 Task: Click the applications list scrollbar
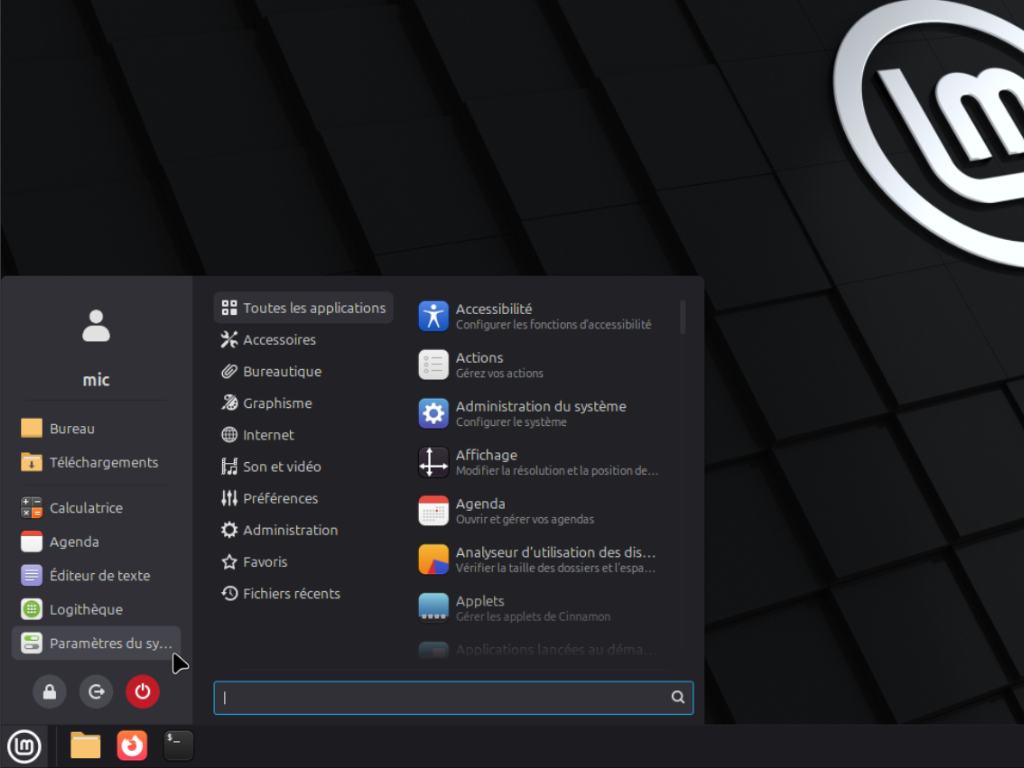pyautogui.click(x=682, y=317)
